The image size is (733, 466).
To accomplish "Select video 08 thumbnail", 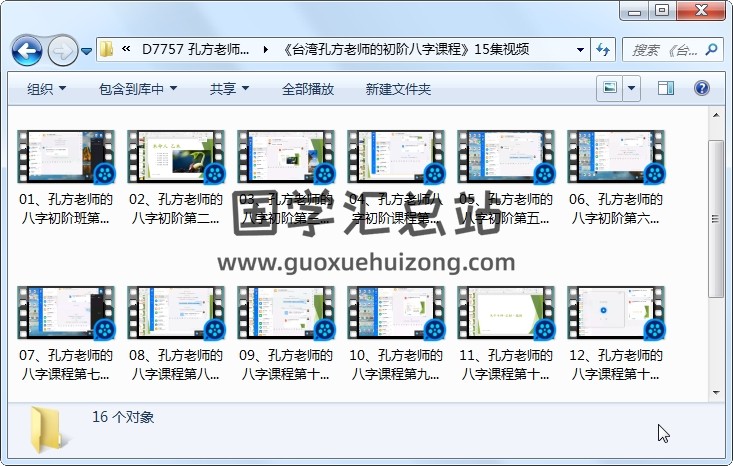I will point(176,313).
